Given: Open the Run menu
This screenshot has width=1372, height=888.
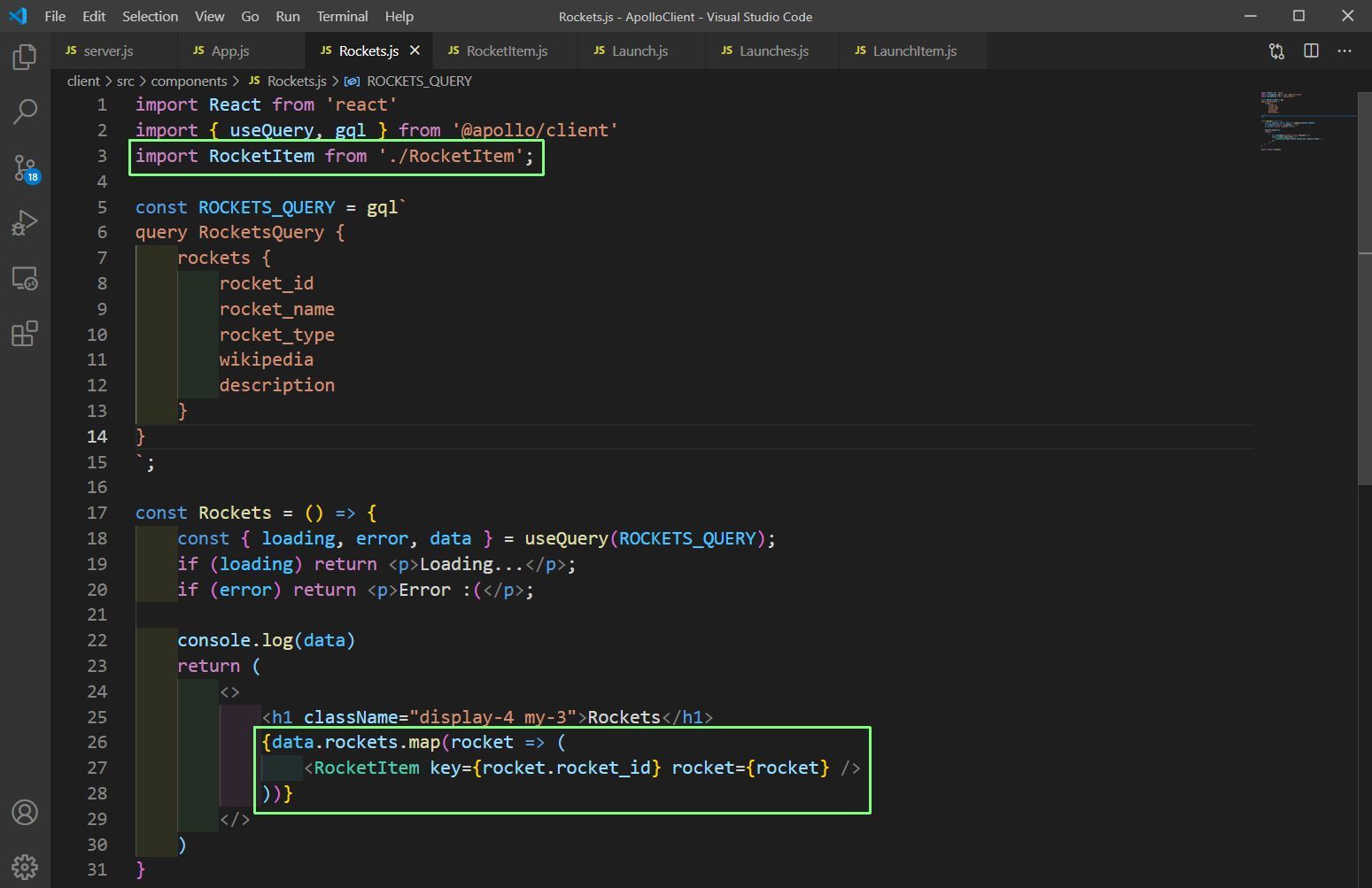Looking at the screenshot, I should click(287, 16).
